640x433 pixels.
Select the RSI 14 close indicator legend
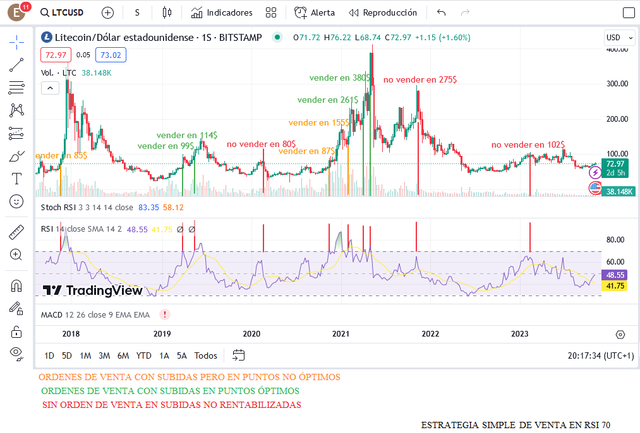(81, 229)
